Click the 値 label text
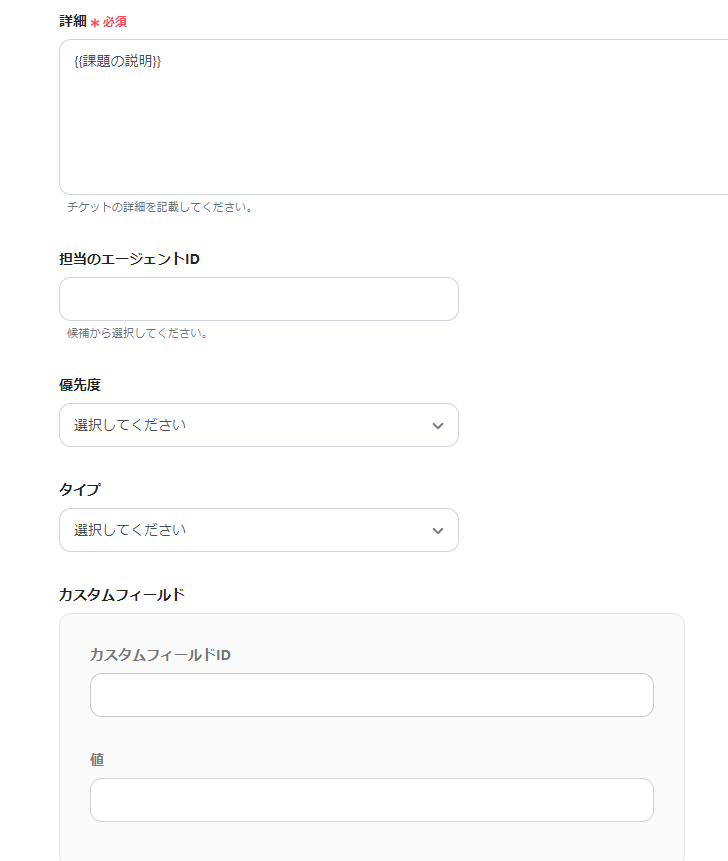This screenshot has height=861, width=728. tap(97, 760)
